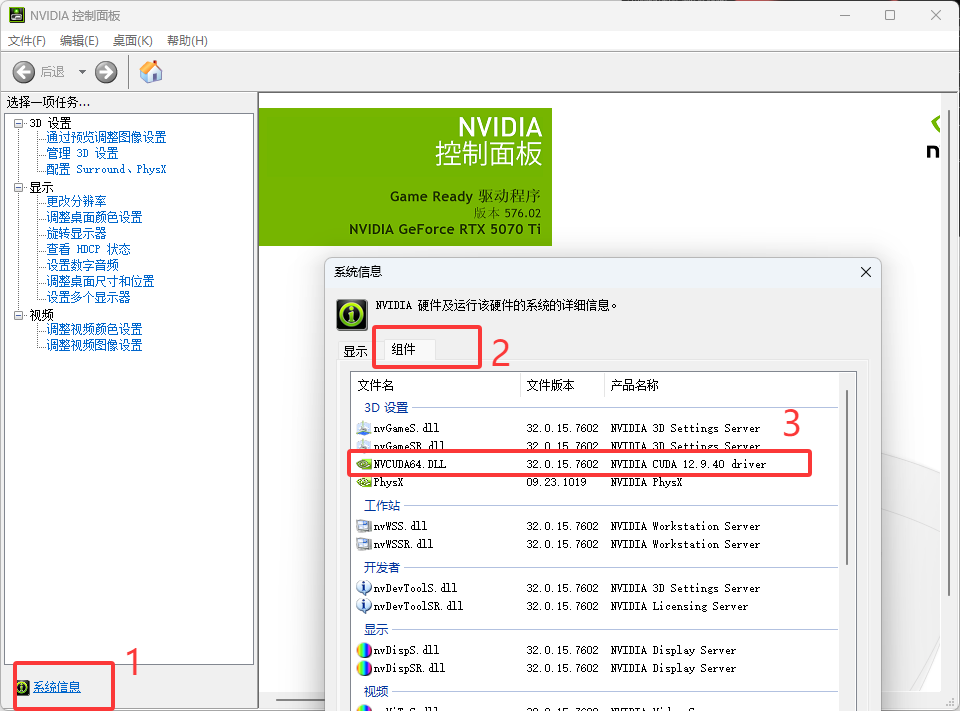Click the 工作站 group header
The image size is (960, 711).
pyautogui.click(x=381, y=505)
